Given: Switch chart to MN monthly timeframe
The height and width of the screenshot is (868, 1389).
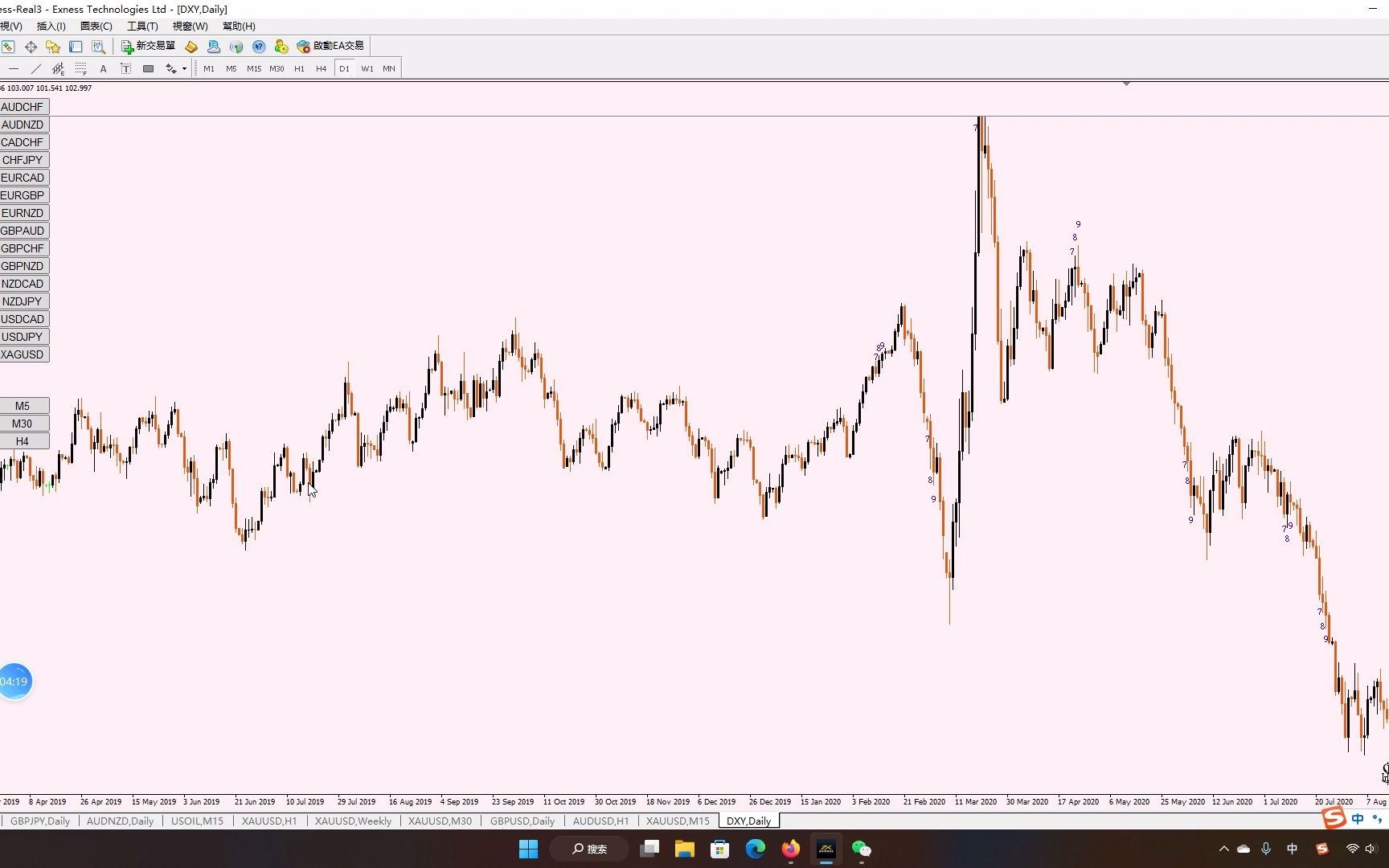Looking at the screenshot, I should (389, 69).
